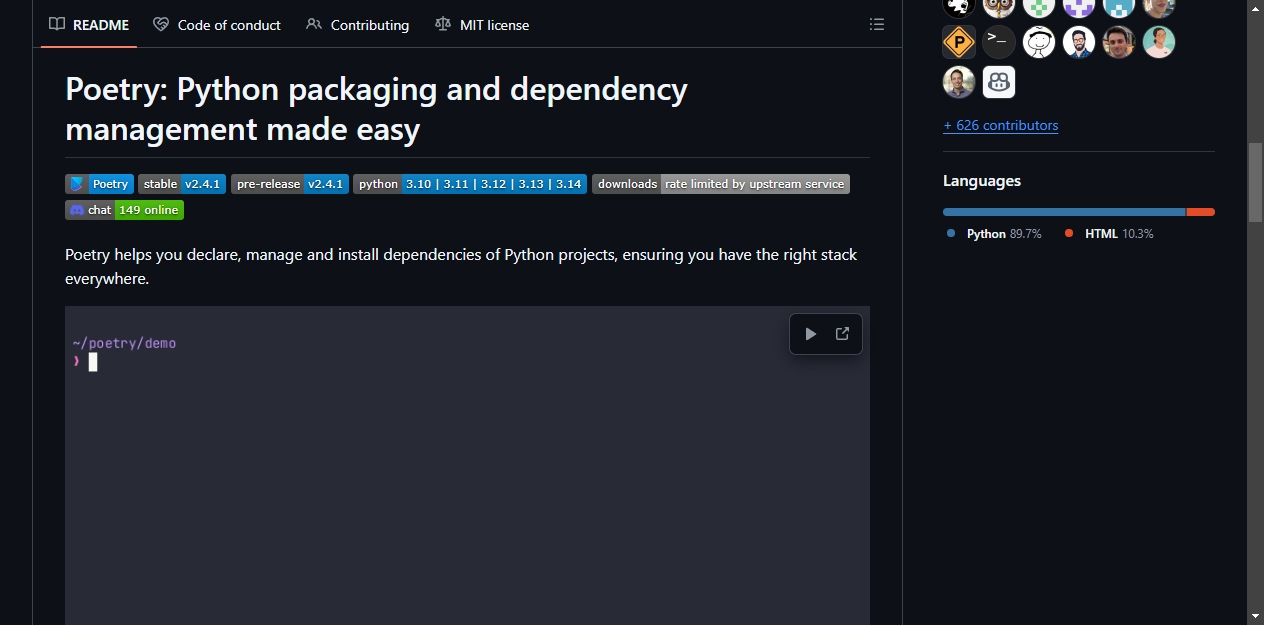1264x625 pixels.
Task: Open the Discord chat 149 online badge
Action: pos(124,210)
